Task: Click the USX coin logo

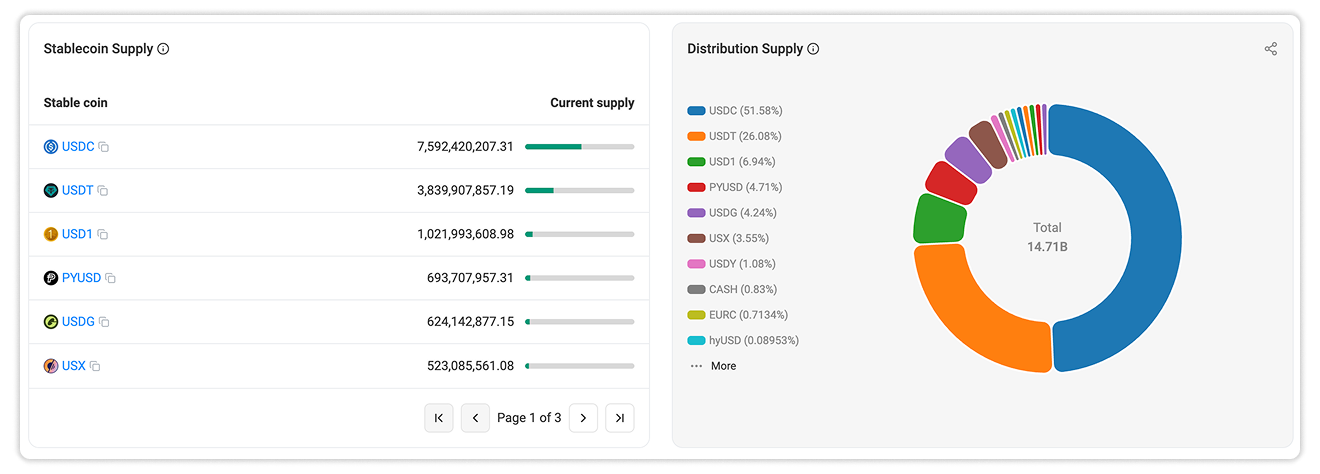Action: pos(51,366)
